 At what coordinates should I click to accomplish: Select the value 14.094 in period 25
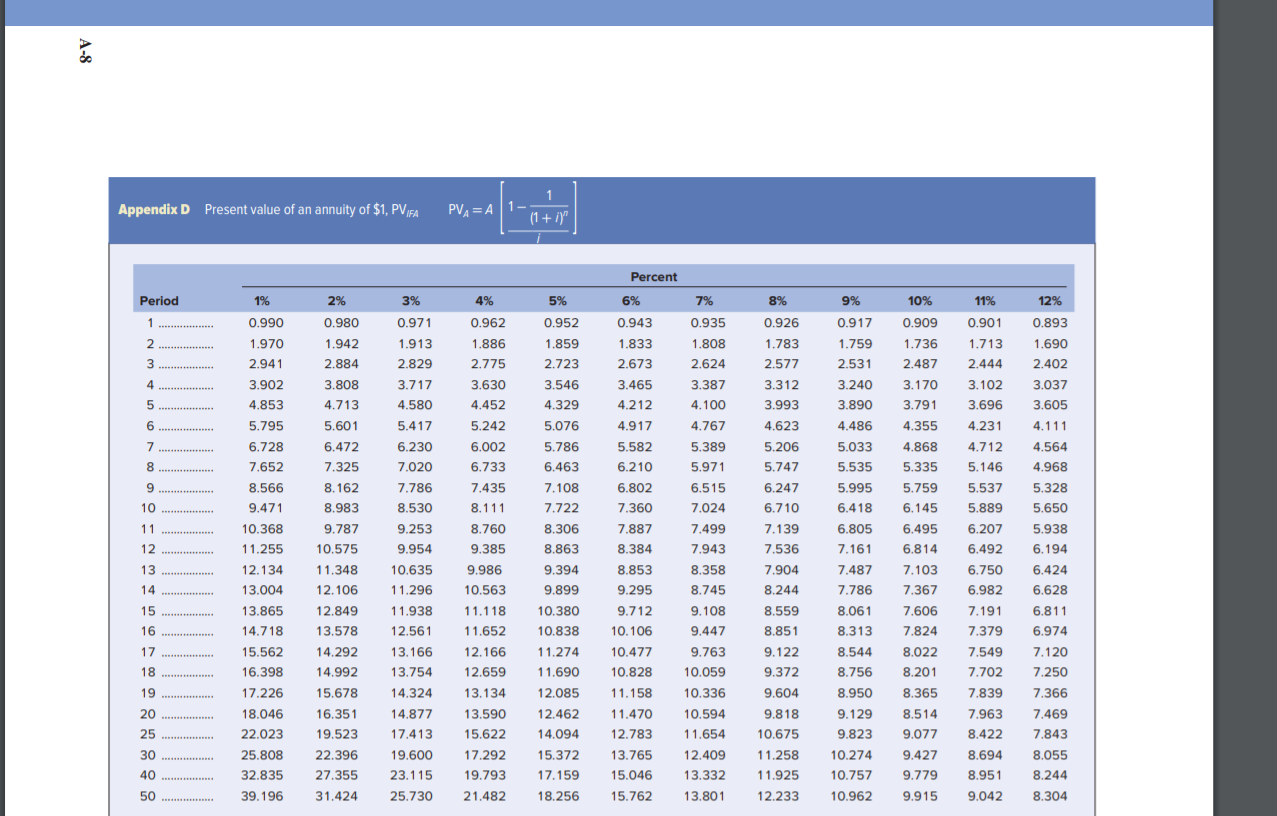tap(556, 734)
